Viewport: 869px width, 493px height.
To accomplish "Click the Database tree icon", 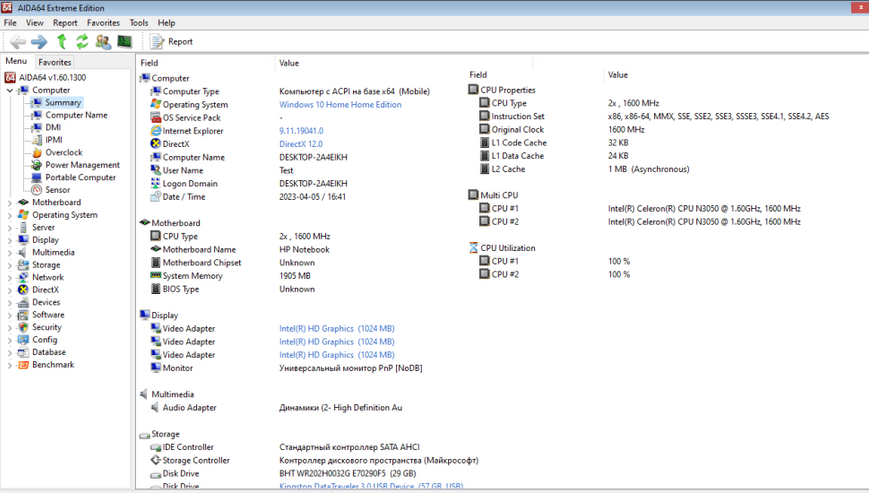I will click(x=23, y=352).
